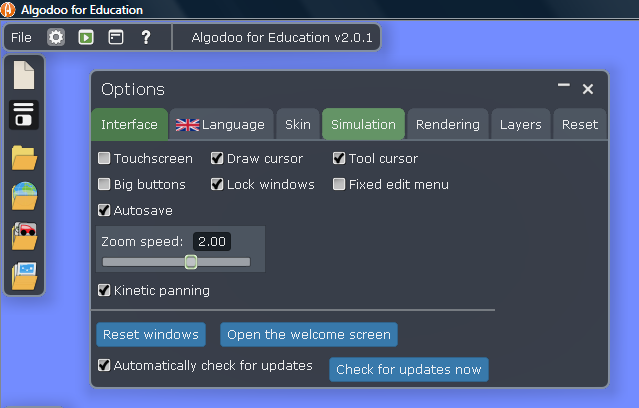639x408 pixels.
Task: Open the plain folder scene browser icon
Action: pos(24,157)
